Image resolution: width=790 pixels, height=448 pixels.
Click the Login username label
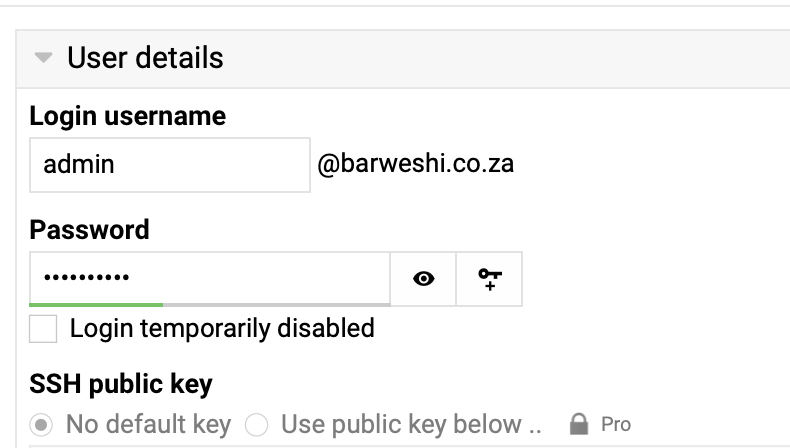click(x=128, y=116)
